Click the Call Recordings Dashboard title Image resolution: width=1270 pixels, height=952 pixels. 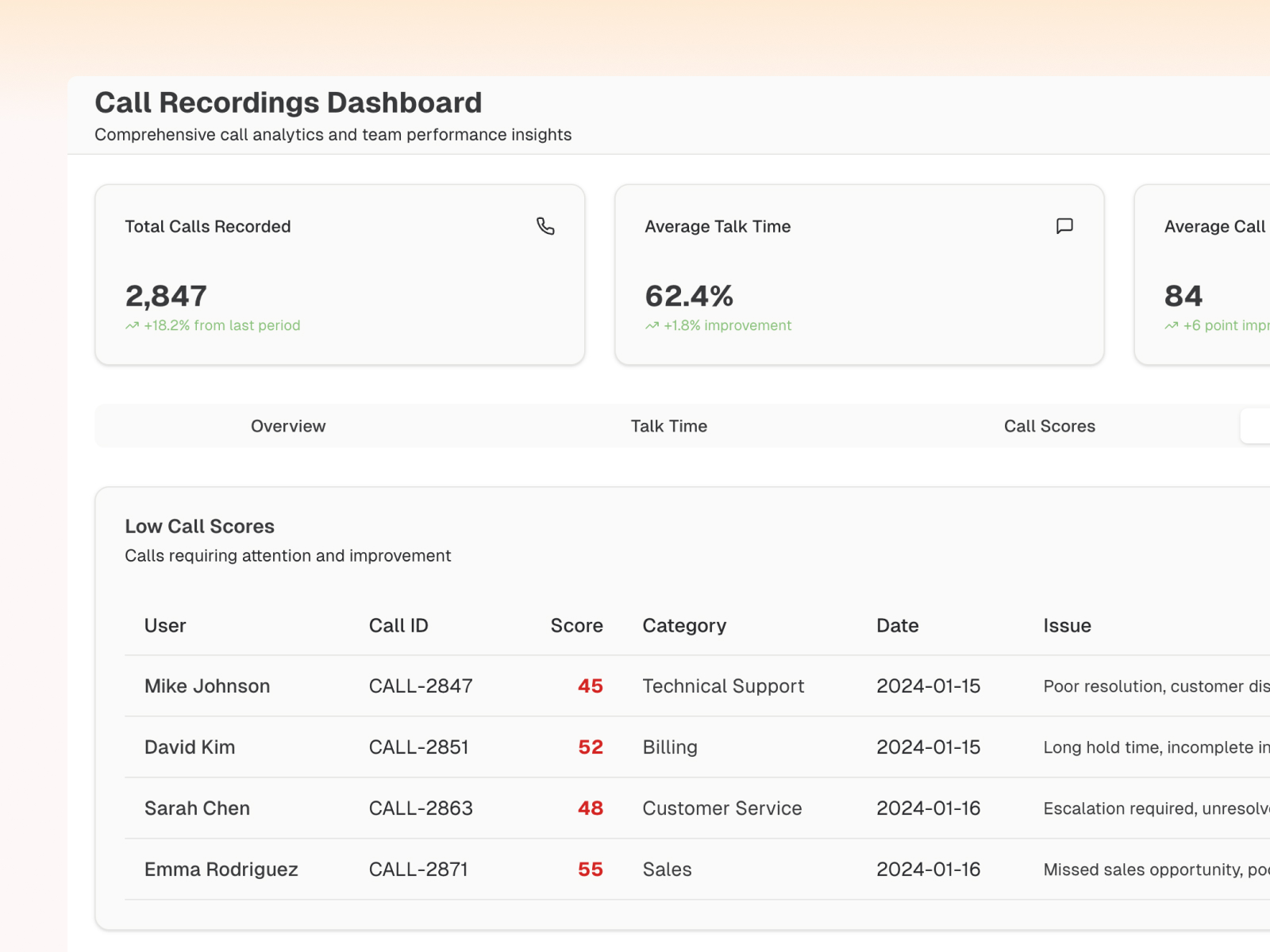click(288, 102)
